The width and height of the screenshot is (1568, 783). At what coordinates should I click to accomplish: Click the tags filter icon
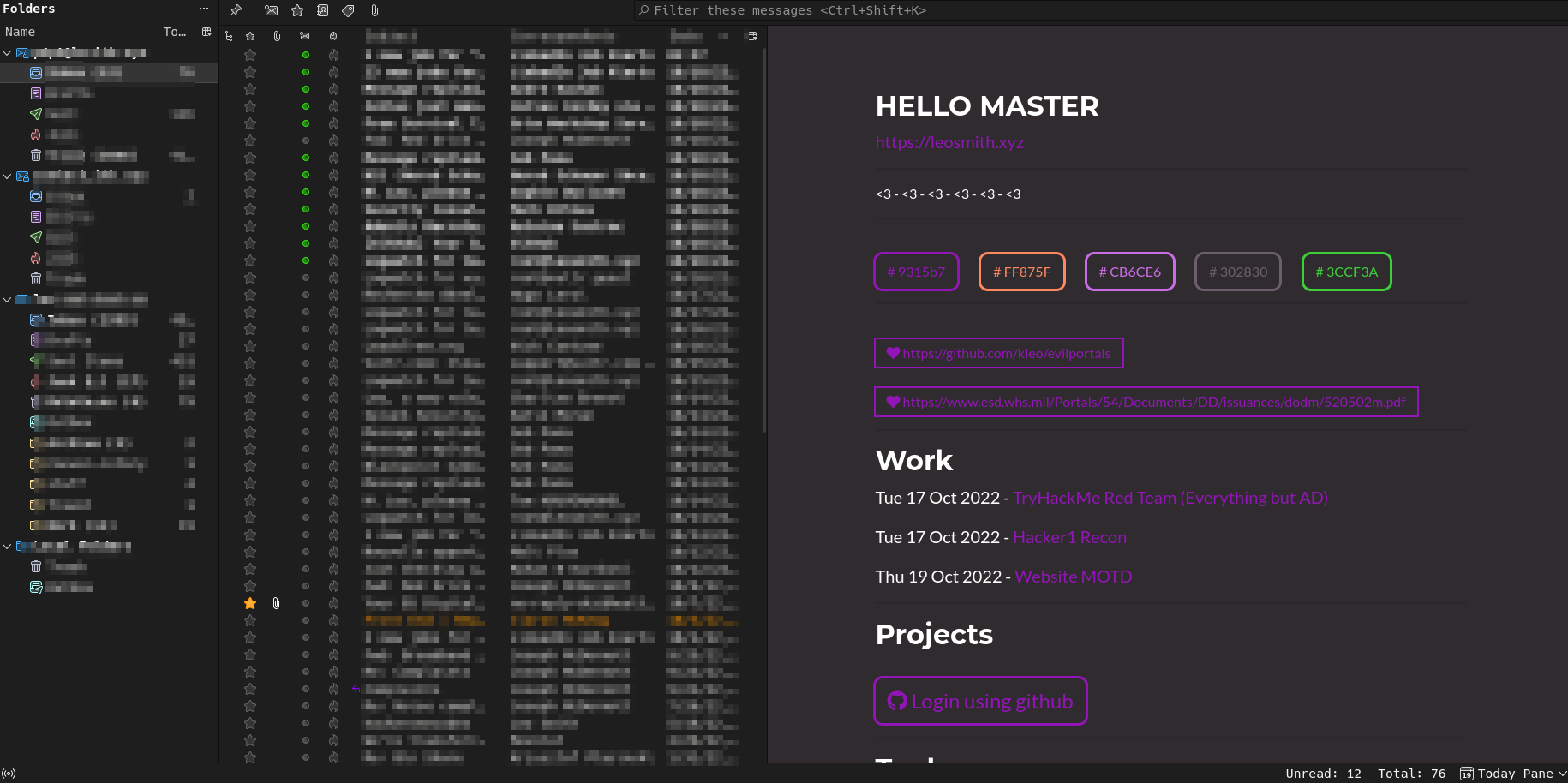(x=349, y=10)
